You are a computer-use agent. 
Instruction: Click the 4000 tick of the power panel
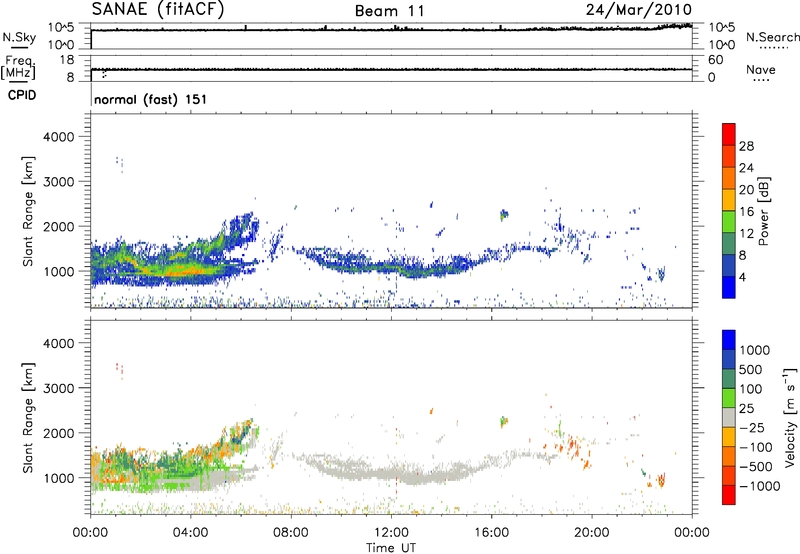click(x=58, y=137)
